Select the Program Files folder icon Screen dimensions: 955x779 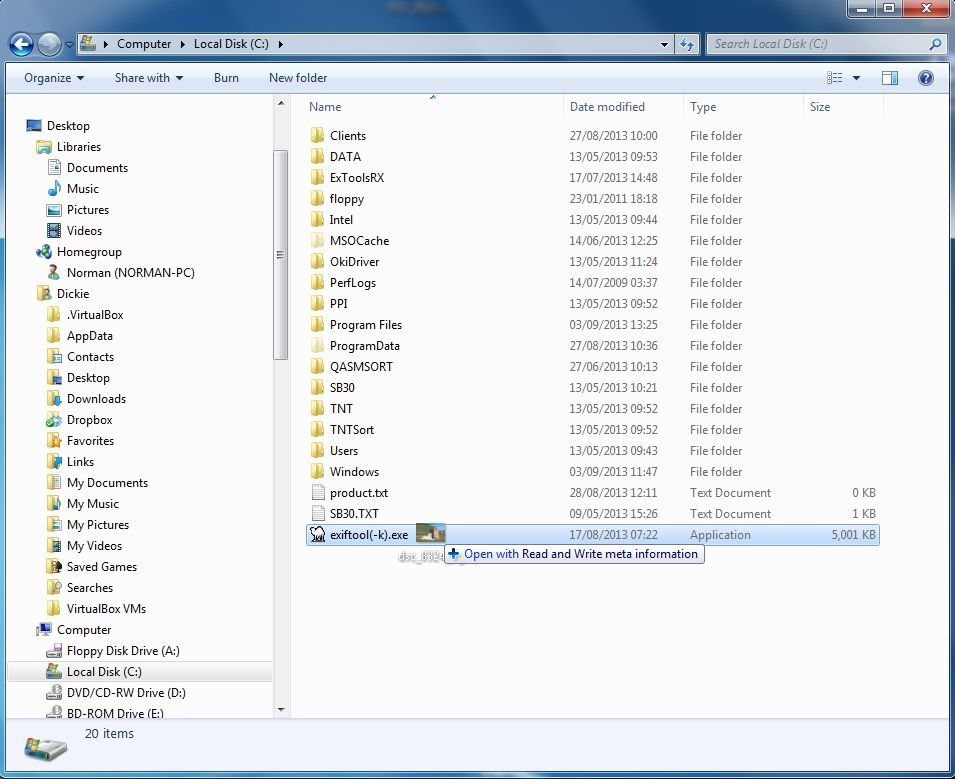coord(317,325)
